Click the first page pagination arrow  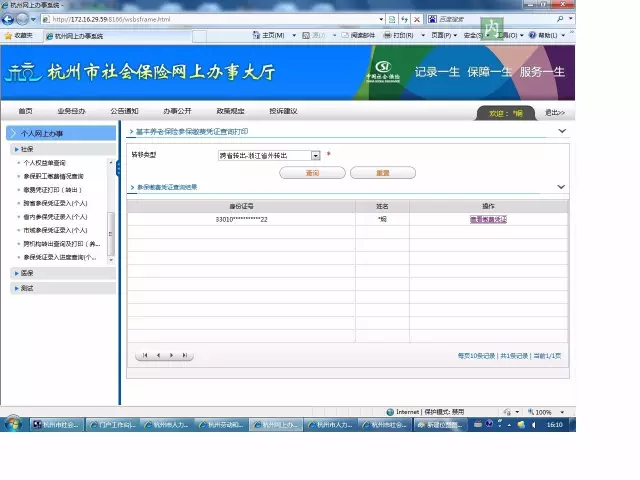coord(145,355)
